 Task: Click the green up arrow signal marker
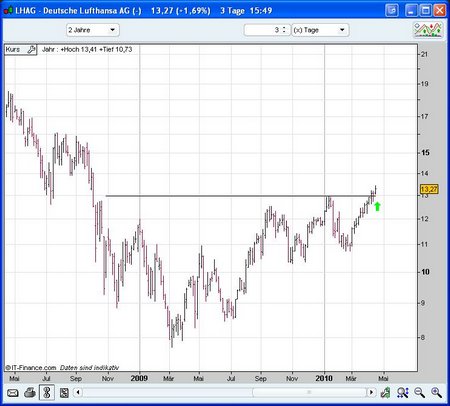377,206
